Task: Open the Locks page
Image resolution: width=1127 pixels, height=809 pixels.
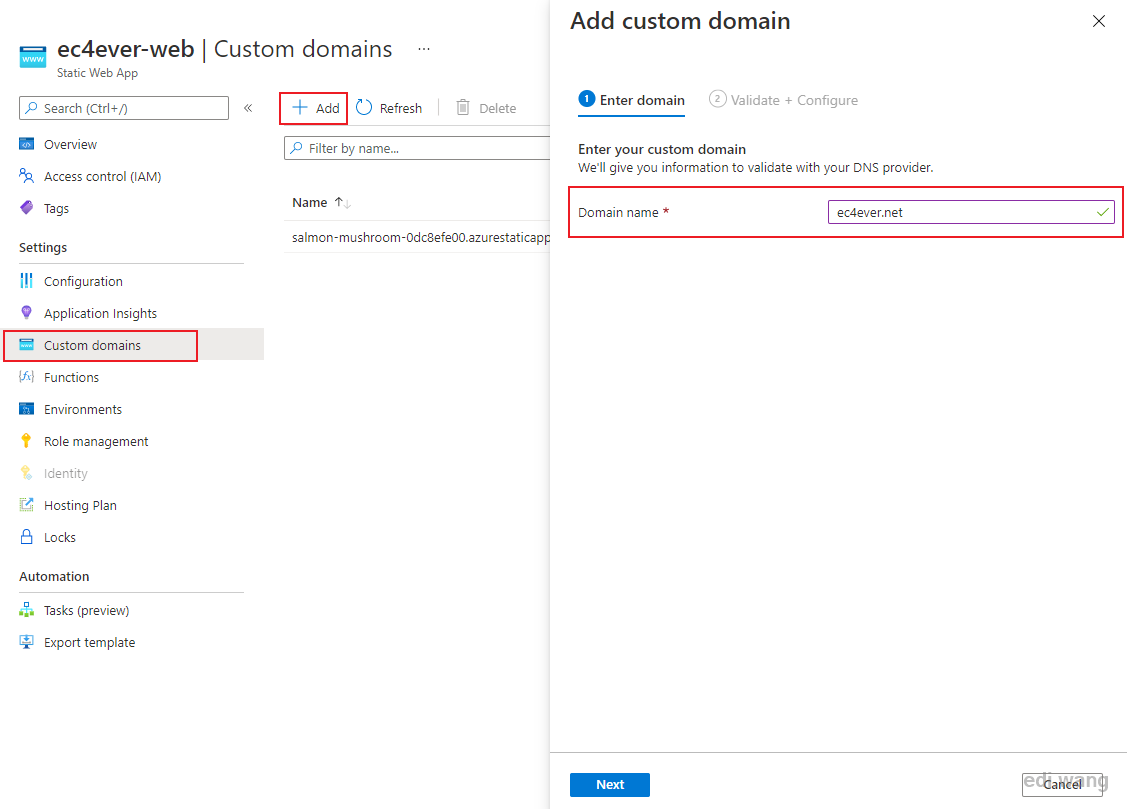Action: [x=60, y=537]
